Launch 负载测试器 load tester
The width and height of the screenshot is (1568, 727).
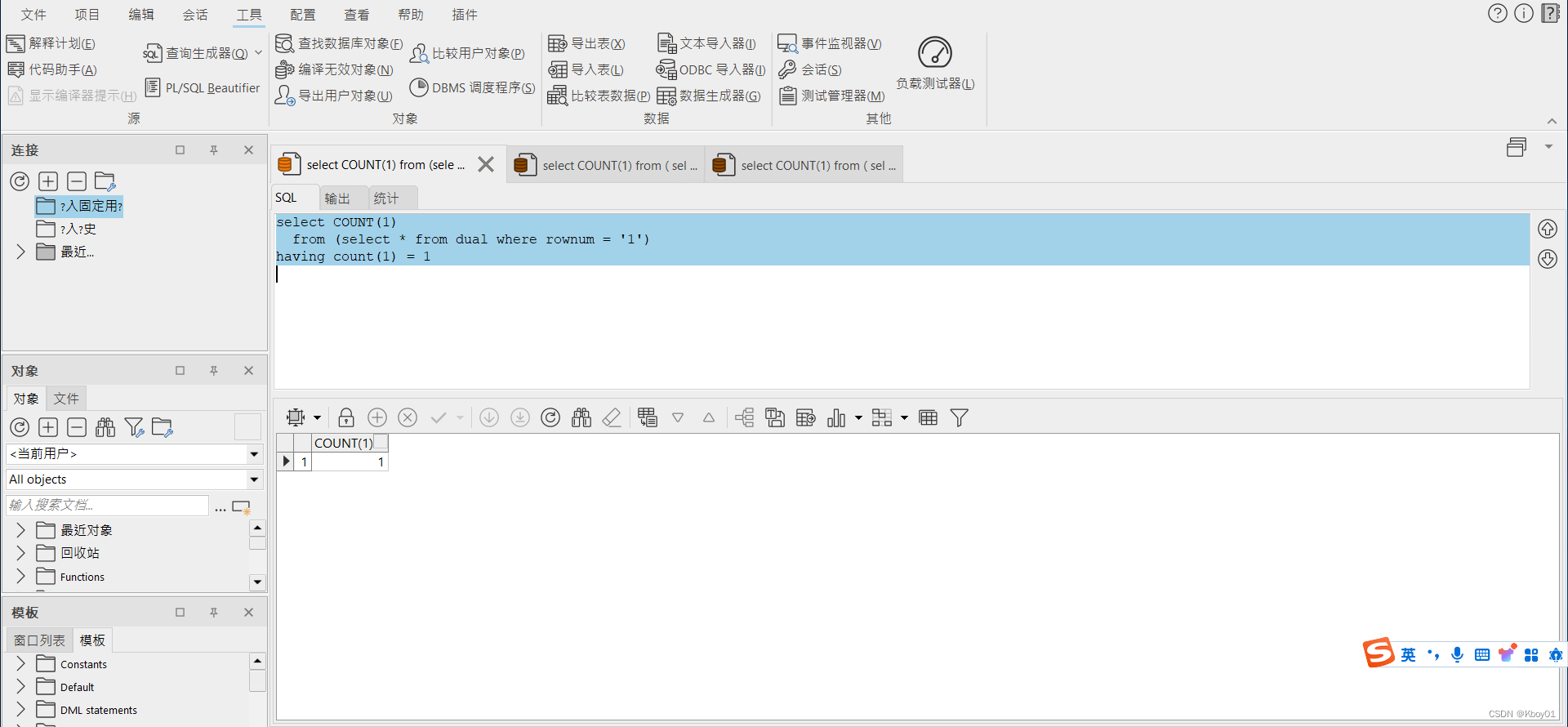(x=935, y=63)
